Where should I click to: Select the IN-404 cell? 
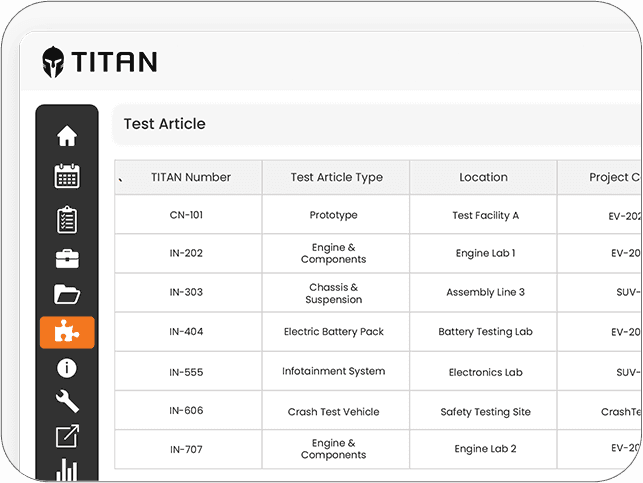coord(188,331)
